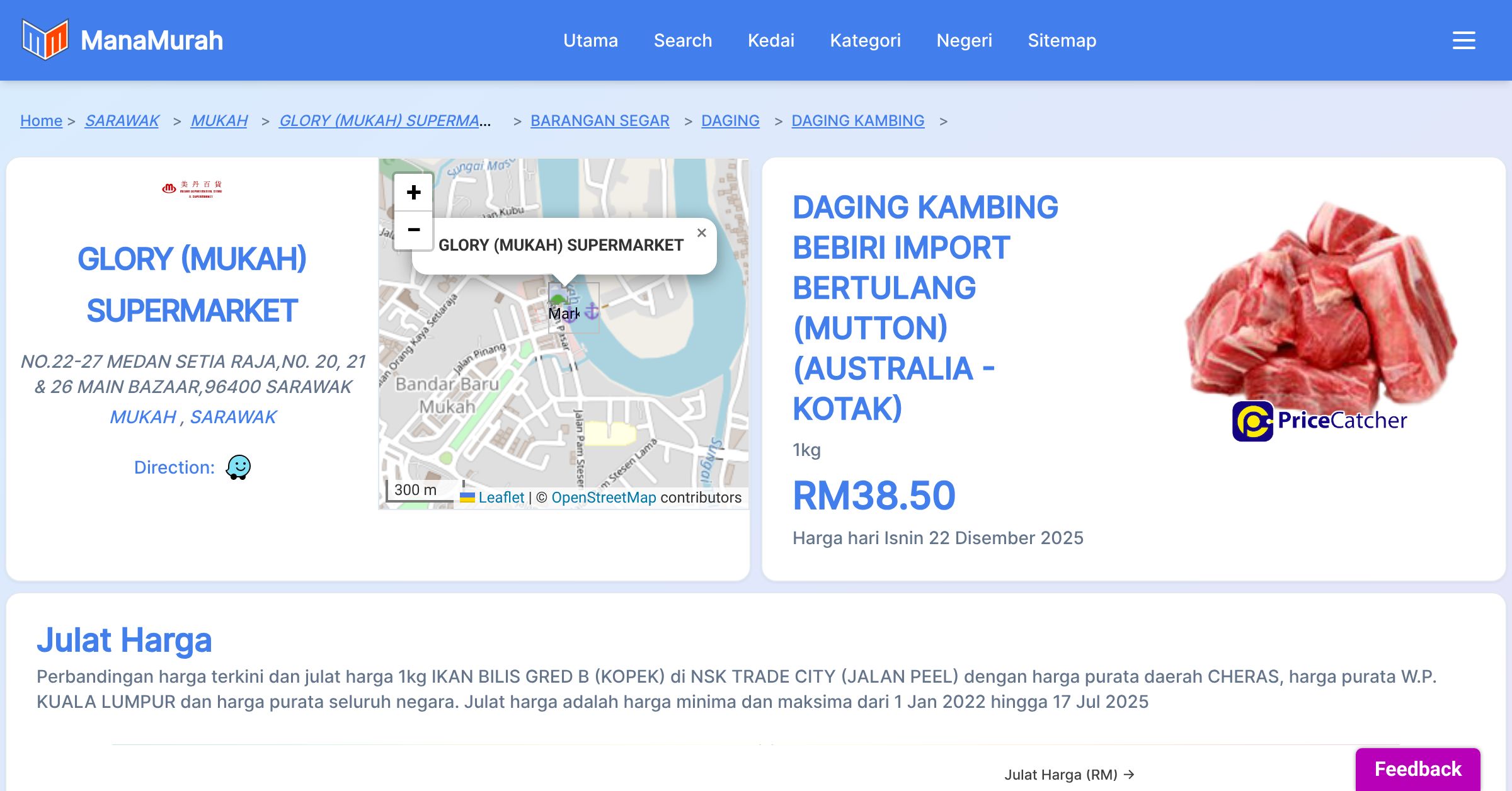This screenshot has width=1512, height=791.
Task: Zoom in on the map
Action: pos(413,193)
